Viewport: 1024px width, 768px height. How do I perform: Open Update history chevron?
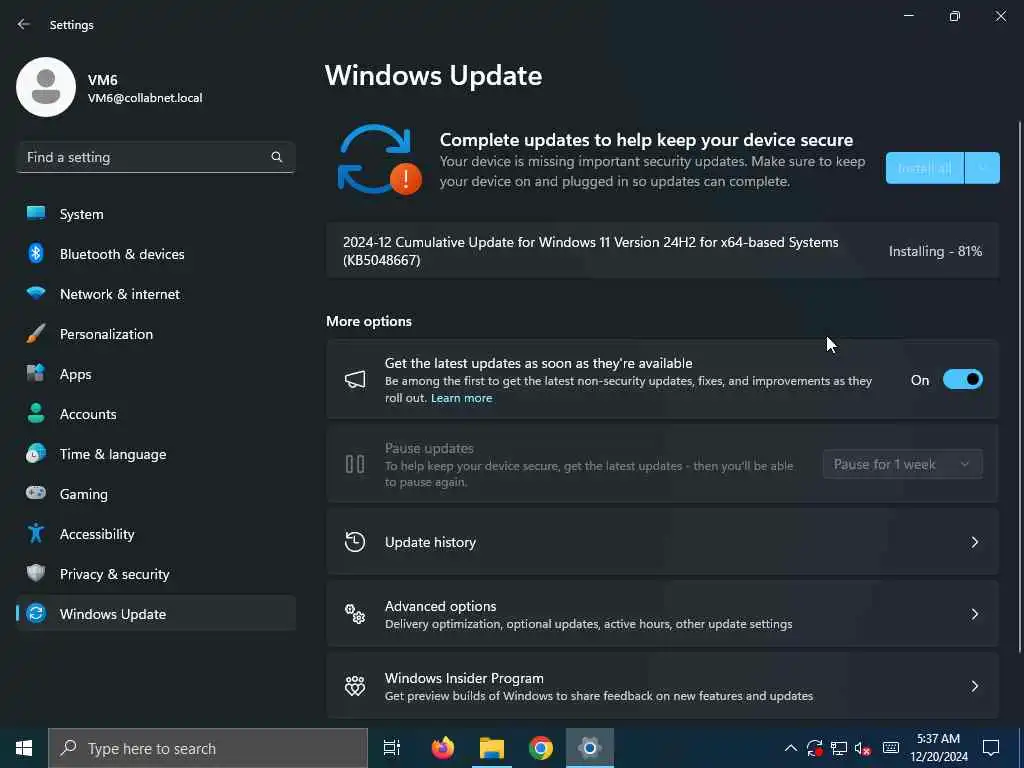pos(974,542)
